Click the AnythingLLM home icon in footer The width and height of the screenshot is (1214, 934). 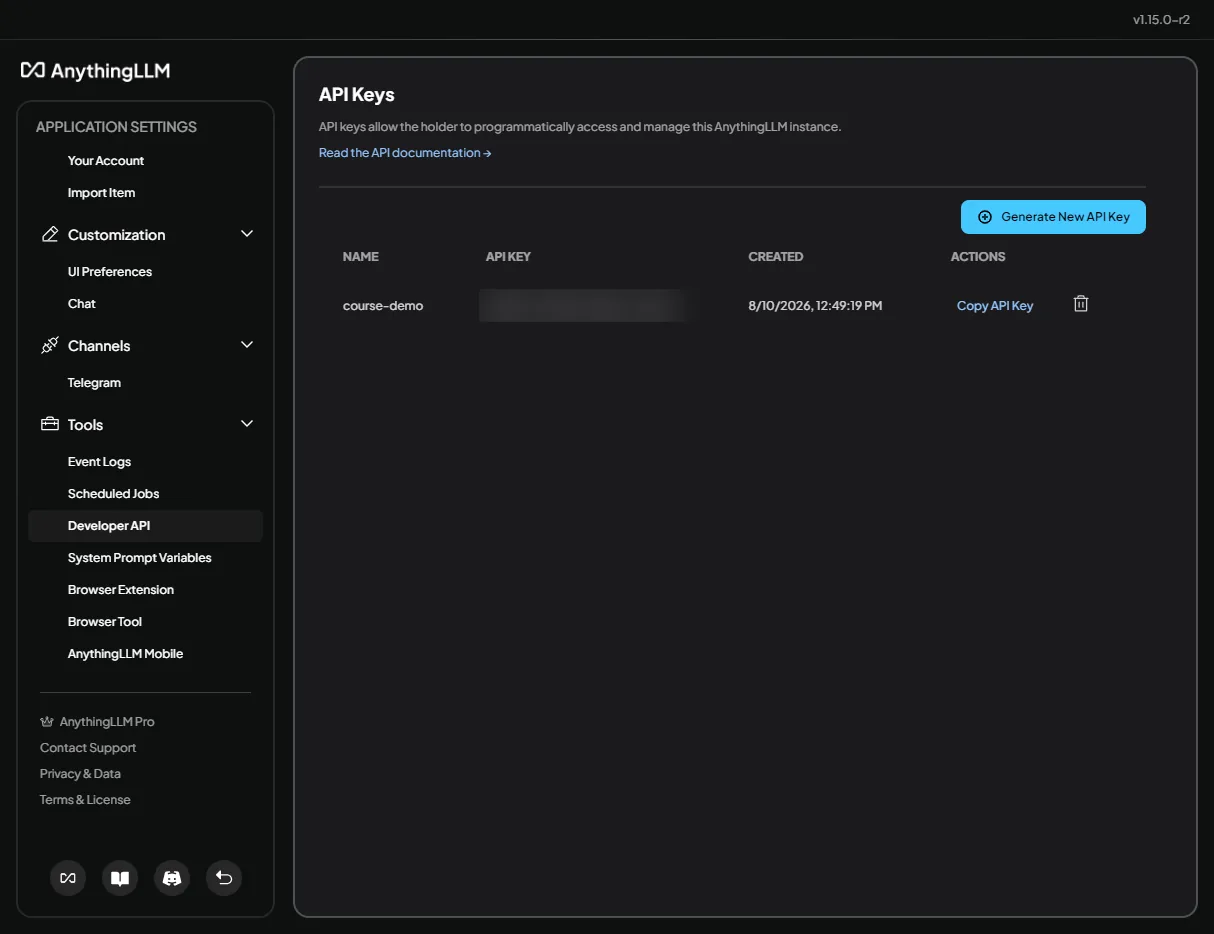[68, 878]
